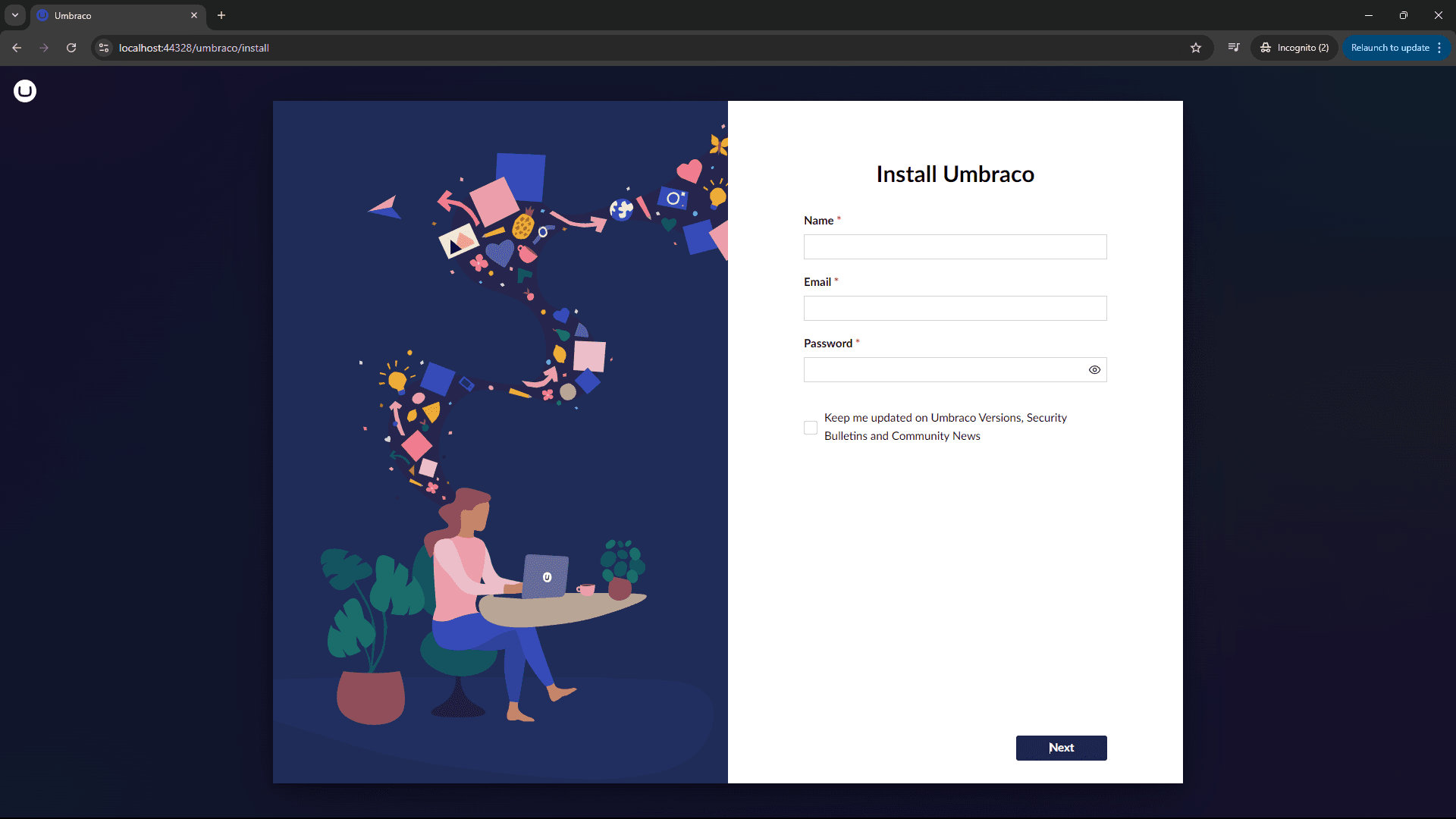Viewport: 1456px width, 819px height.
Task: Open a new browser tab
Action: 221,15
